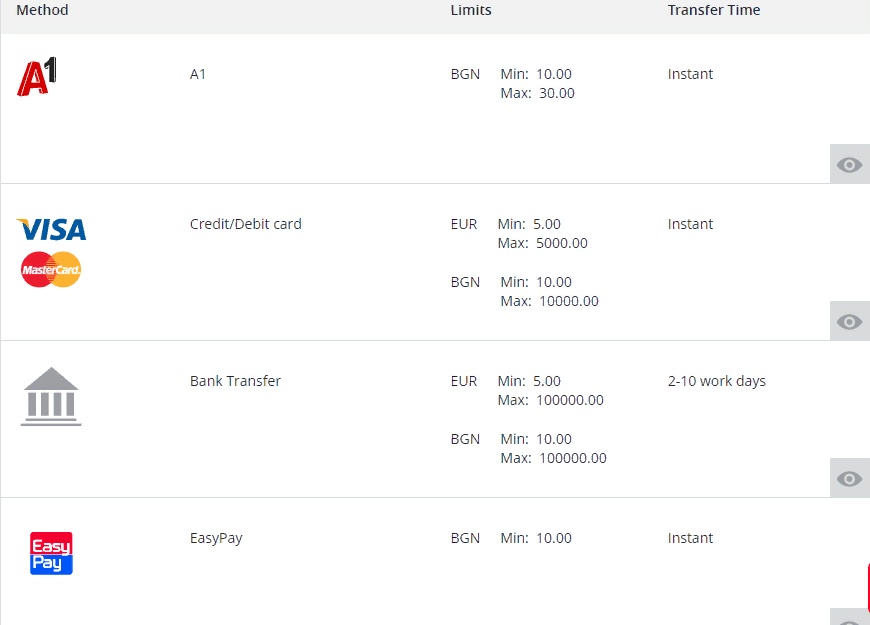This screenshot has width=870, height=625.
Task: Click the VISA logo
Action: (52, 229)
